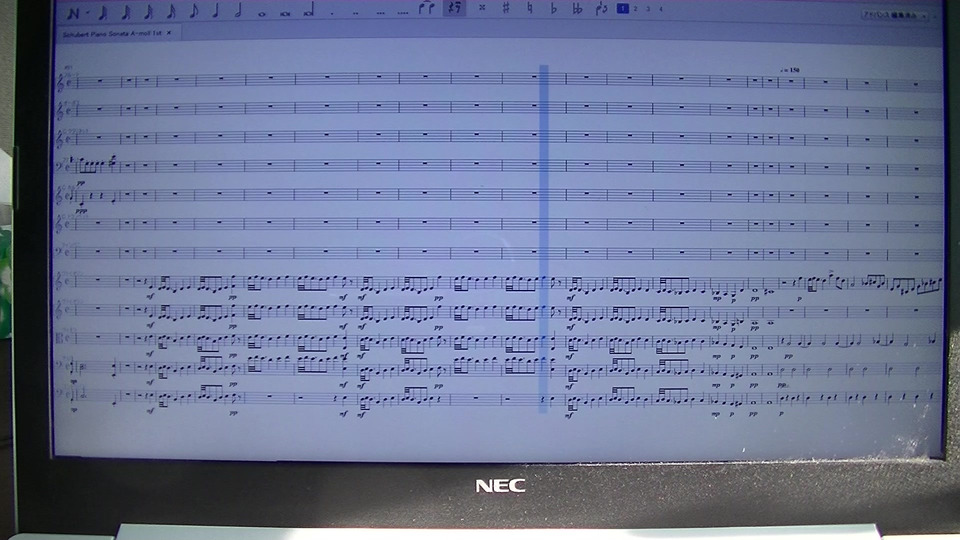Apply triple augmentation dot
Viewport: 960px width, 540px height.
tap(380, 13)
